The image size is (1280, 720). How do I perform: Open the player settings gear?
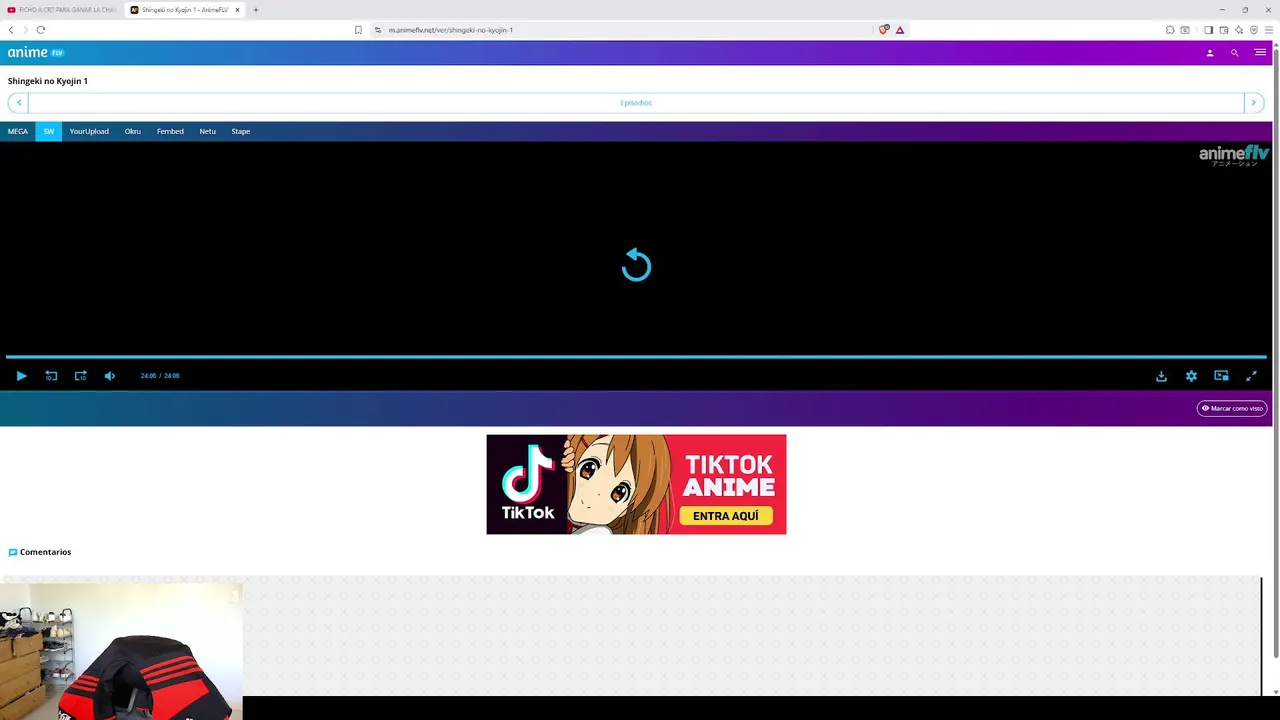tap(1191, 376)
